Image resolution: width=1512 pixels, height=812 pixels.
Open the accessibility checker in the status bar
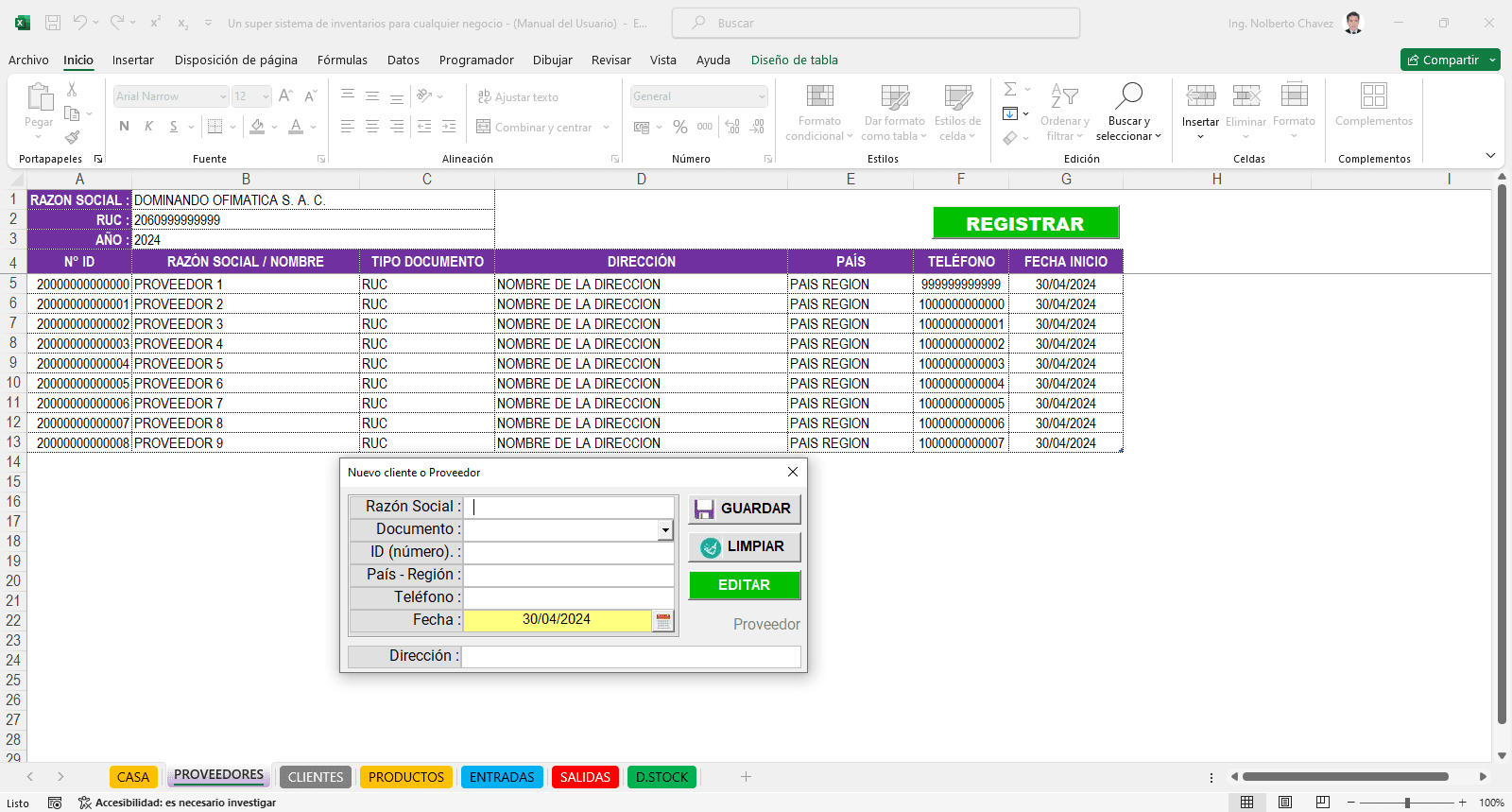coord(178,803)
